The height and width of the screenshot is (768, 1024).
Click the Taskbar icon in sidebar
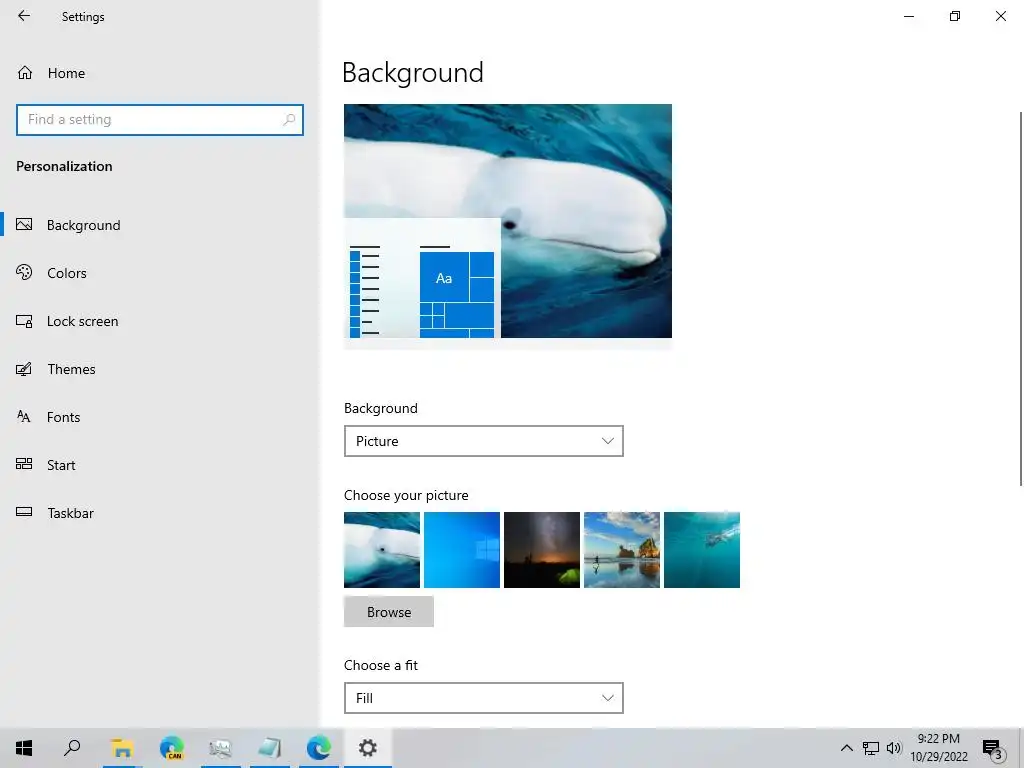(x=24, y=512)
